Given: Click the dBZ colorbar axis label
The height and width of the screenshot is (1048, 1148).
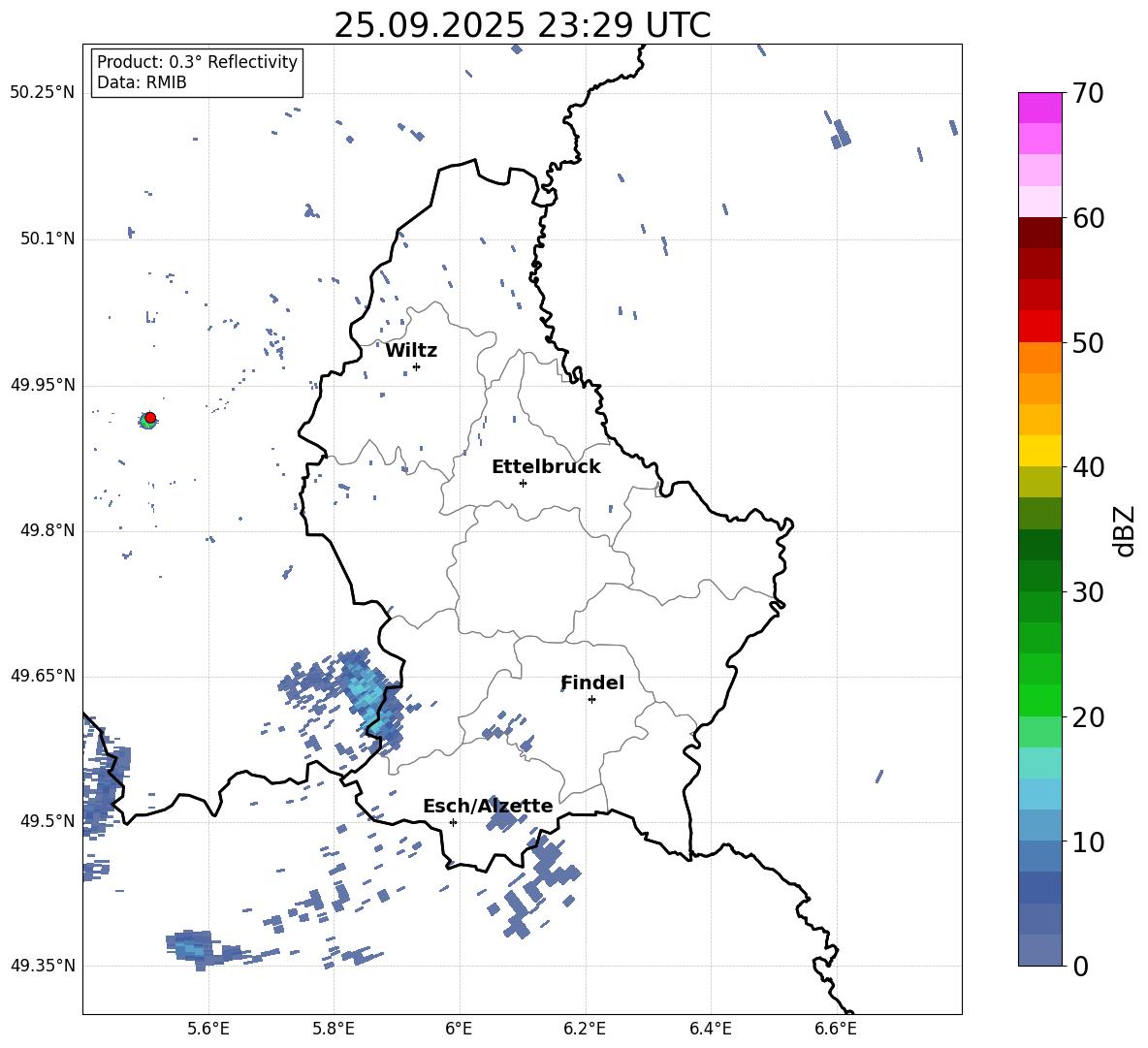Looking at the screenshot, I should [1126, 530].
